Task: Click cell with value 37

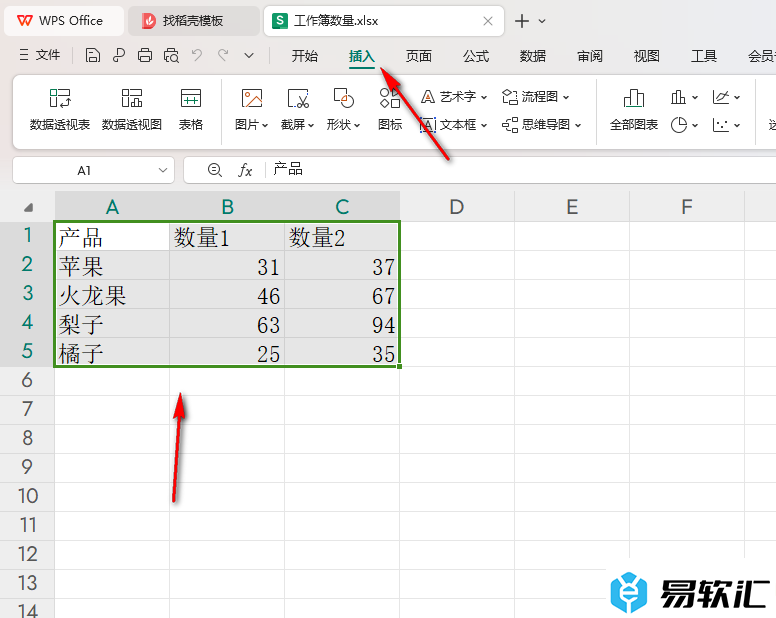Action: click(342, 266)
